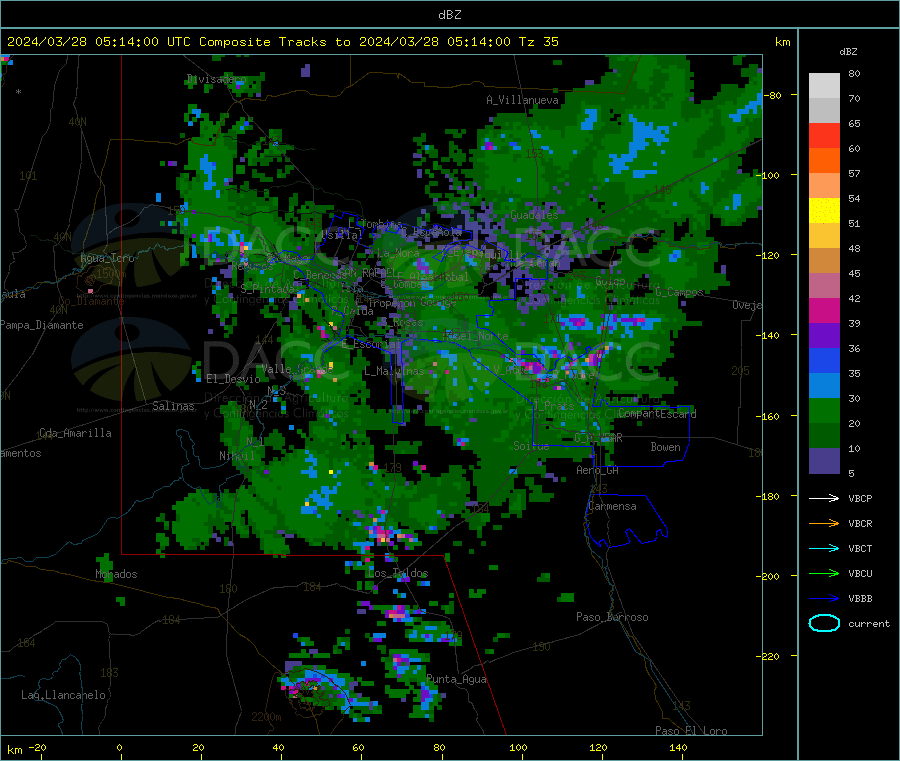The image size is (900, 761).
Task: Click the Lag.Llancanelo map label
Action: [63, 696]
